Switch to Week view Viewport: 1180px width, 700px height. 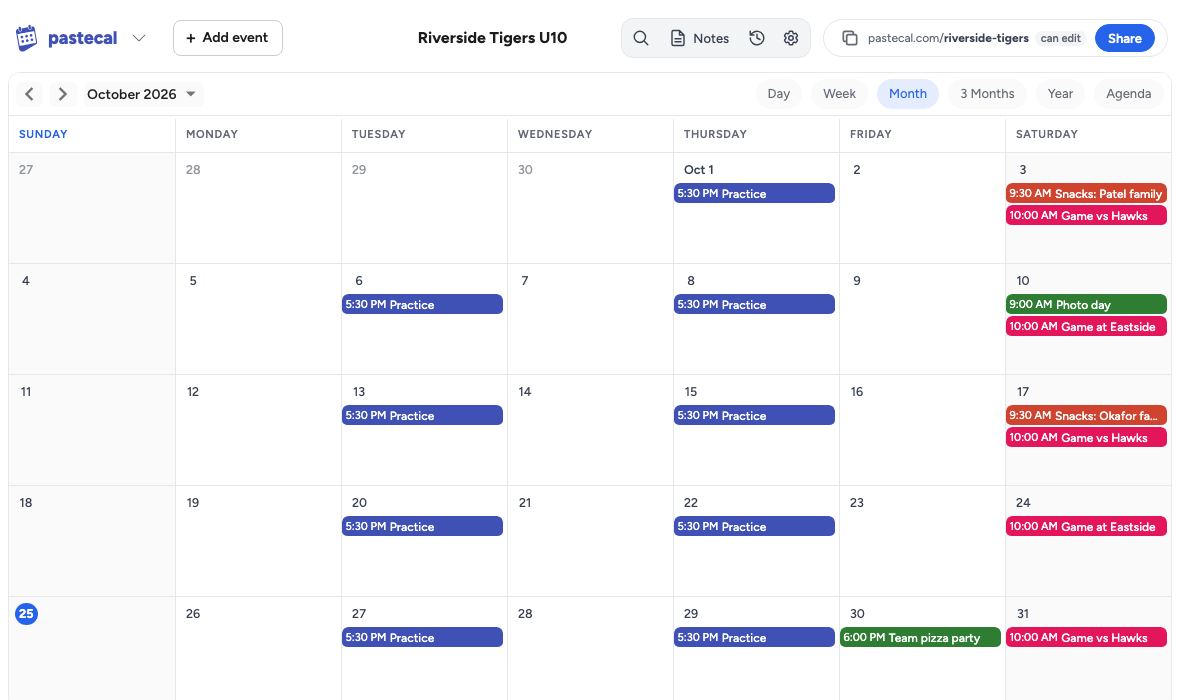click(x=839, y=94)
